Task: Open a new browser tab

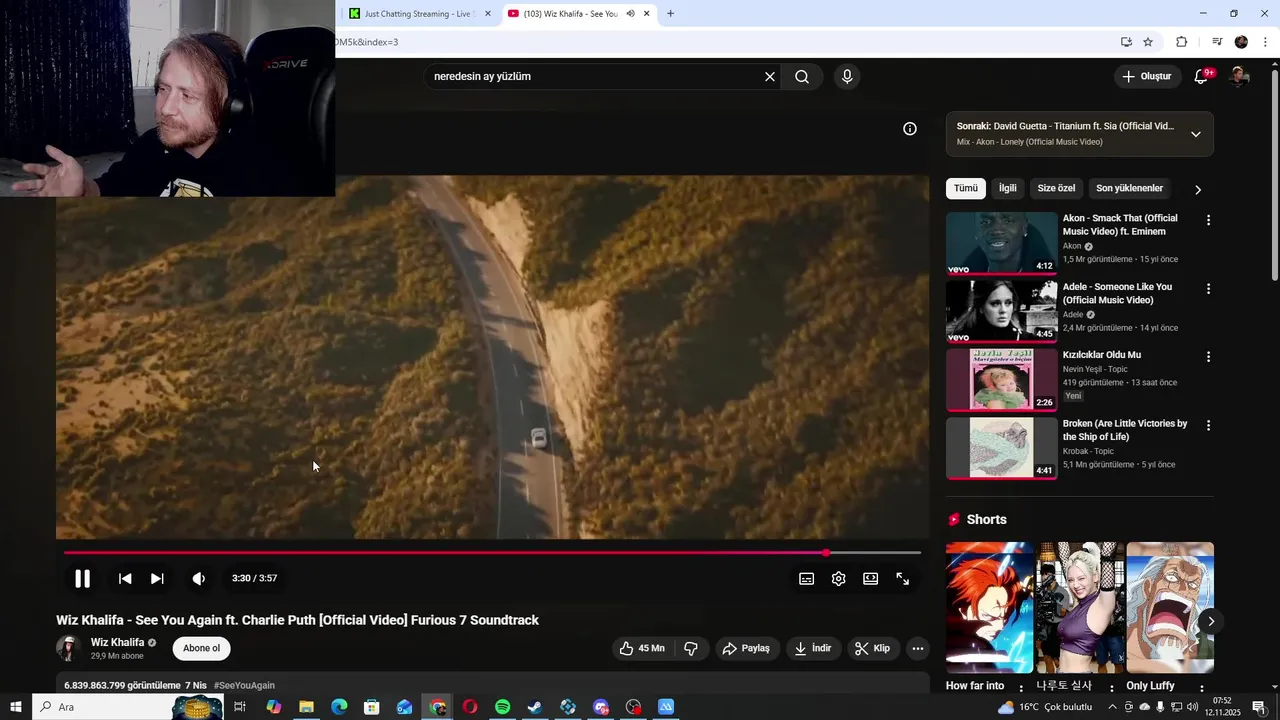Action: (x=670, y=14)
